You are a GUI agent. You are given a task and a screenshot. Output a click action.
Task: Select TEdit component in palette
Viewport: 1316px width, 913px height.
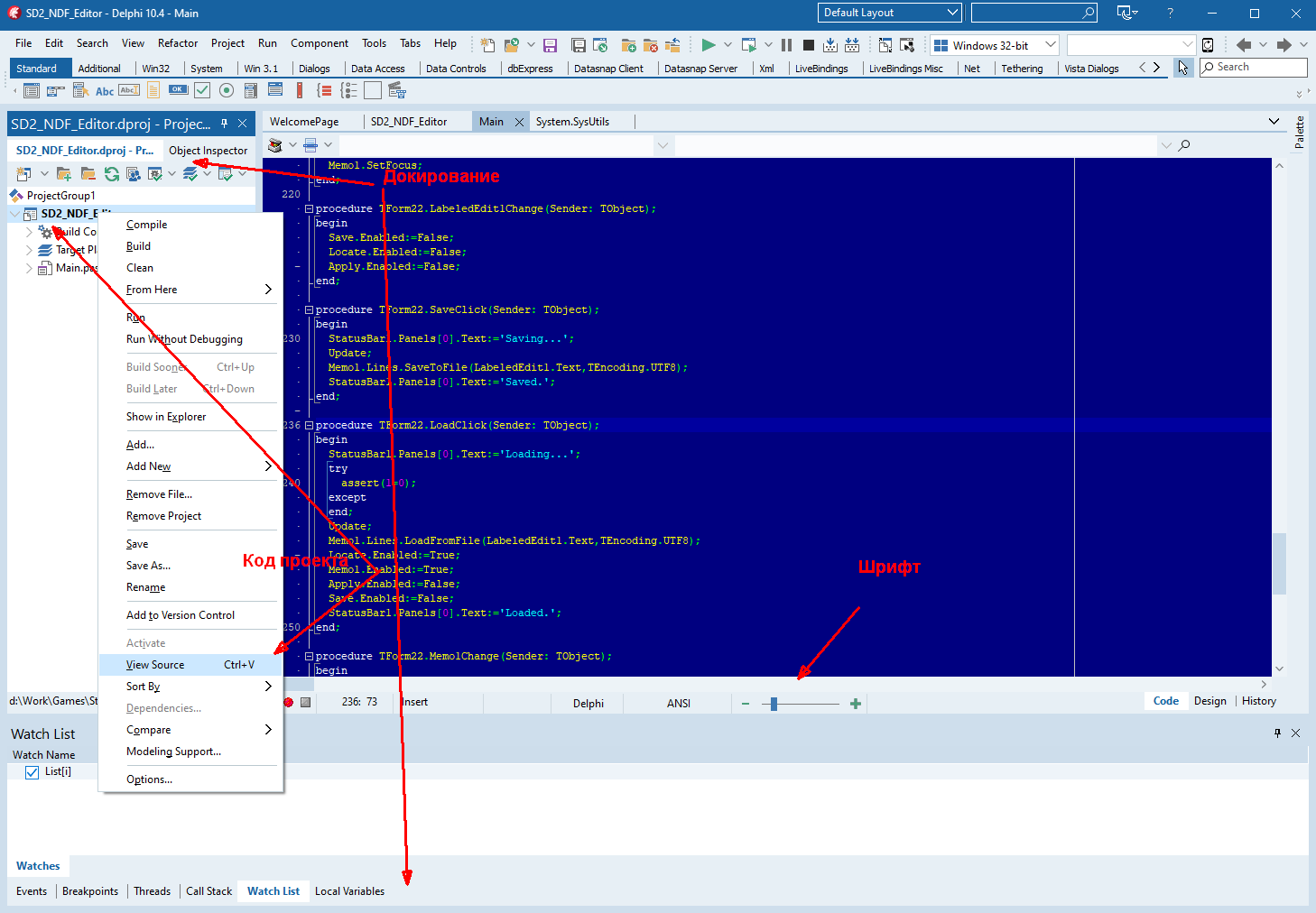(129, 90)
